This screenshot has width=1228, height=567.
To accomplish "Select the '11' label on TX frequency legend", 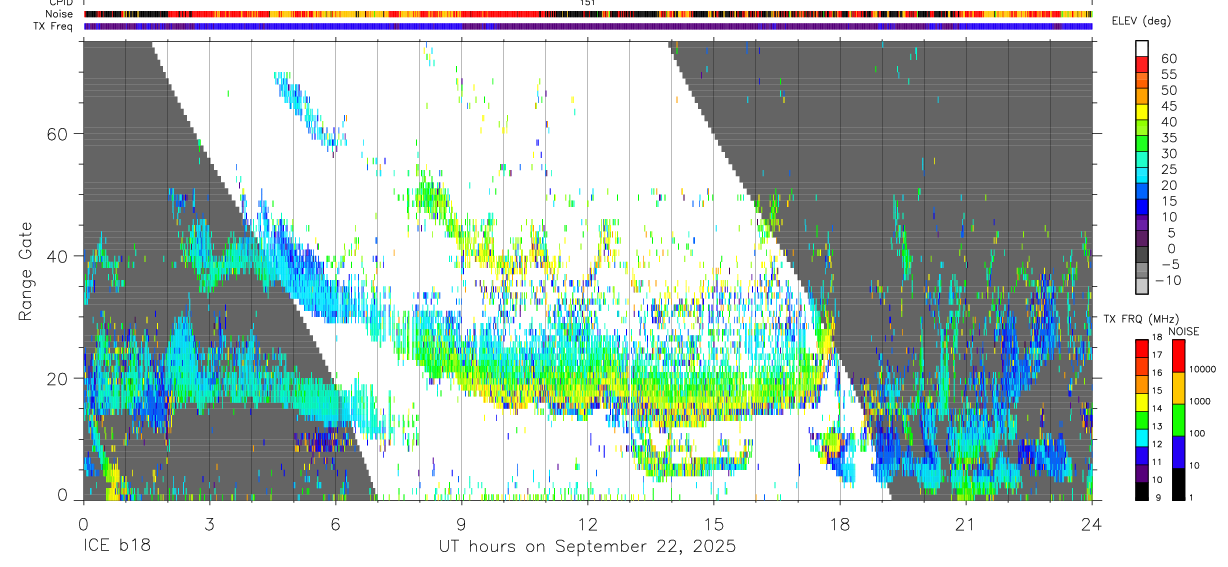I will [x=1156, y=462].
